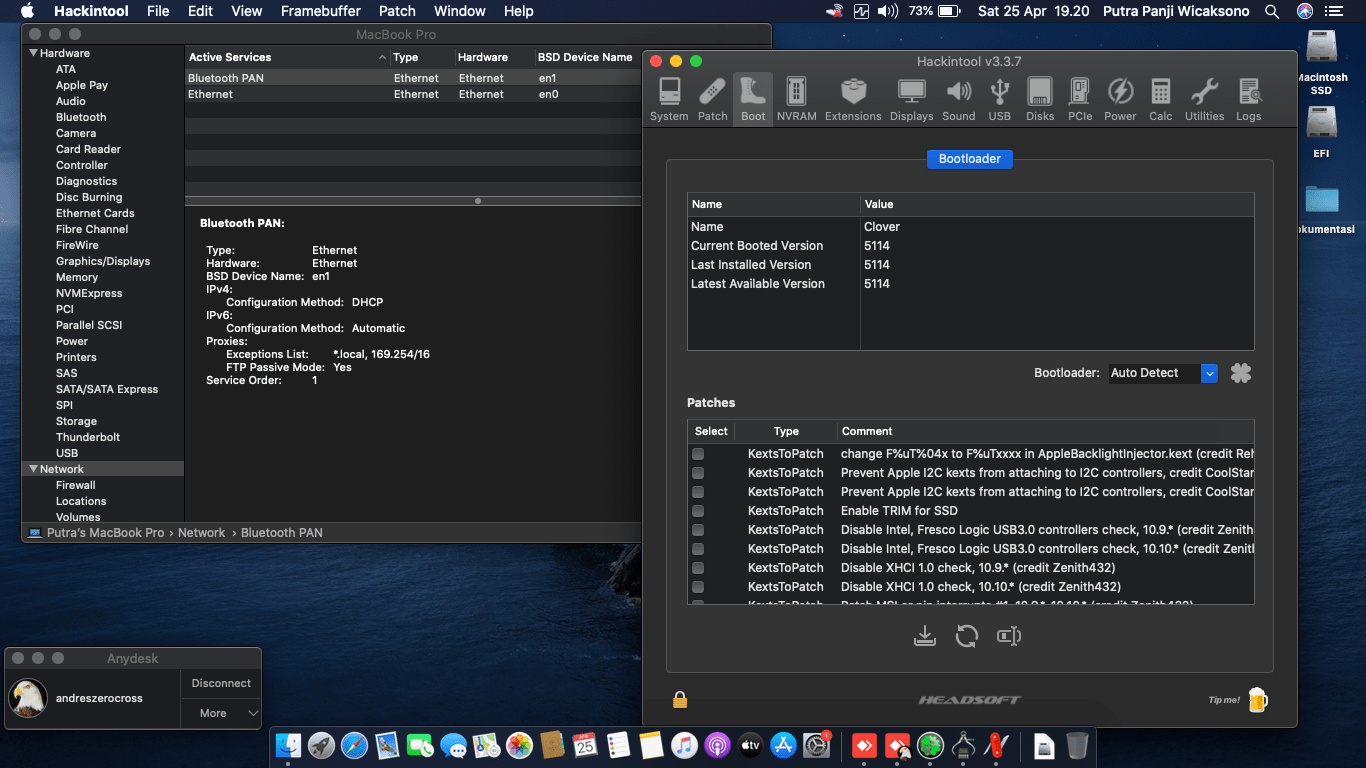
Task: Select Graphics/Displays in the sidebar
Action: click(x=103, y=261)
